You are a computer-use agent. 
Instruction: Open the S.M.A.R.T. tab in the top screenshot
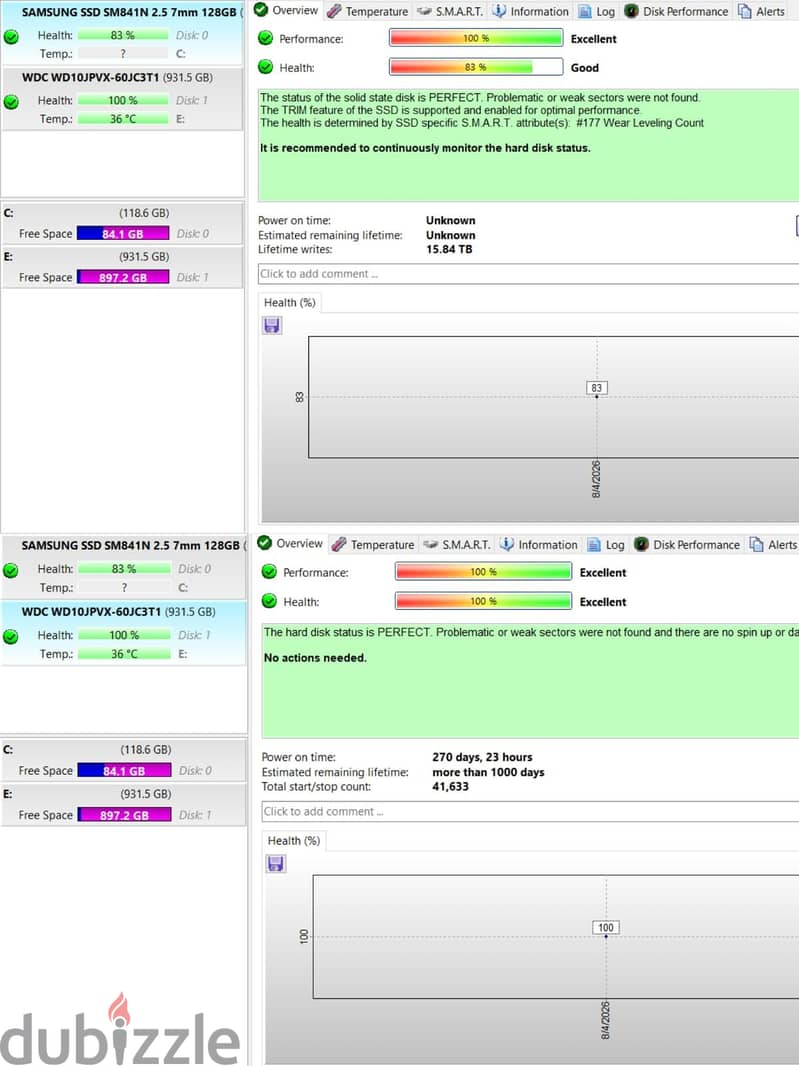point(450,11)
